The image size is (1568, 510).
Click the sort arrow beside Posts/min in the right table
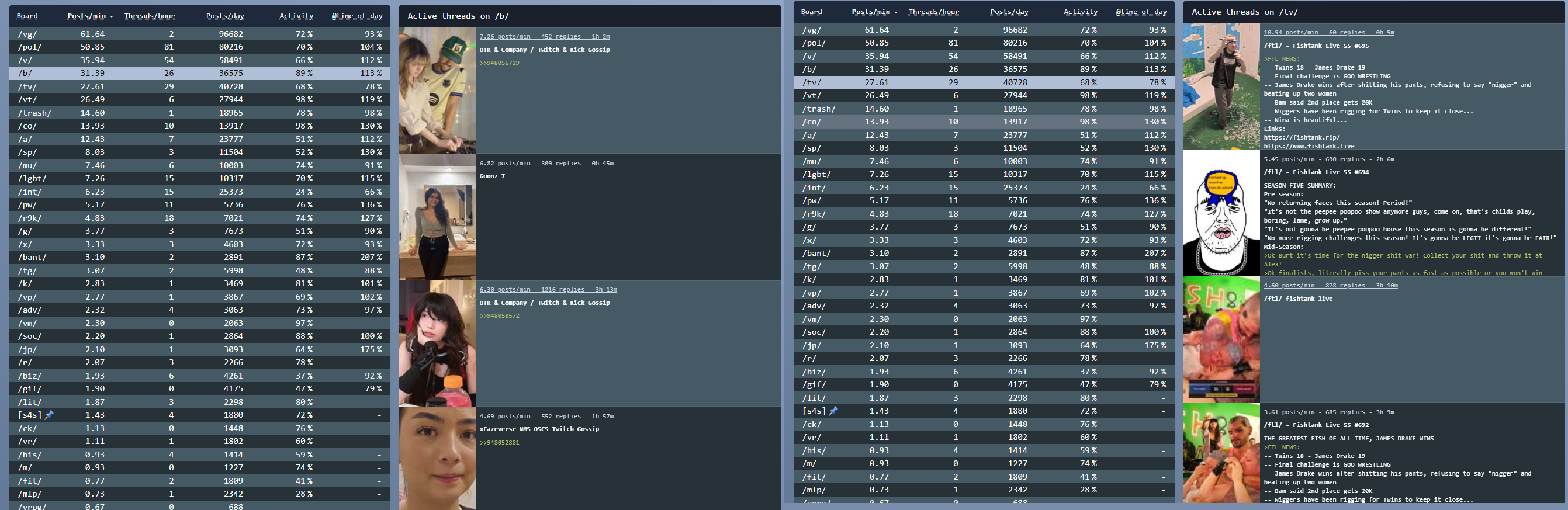pos(895,12)
